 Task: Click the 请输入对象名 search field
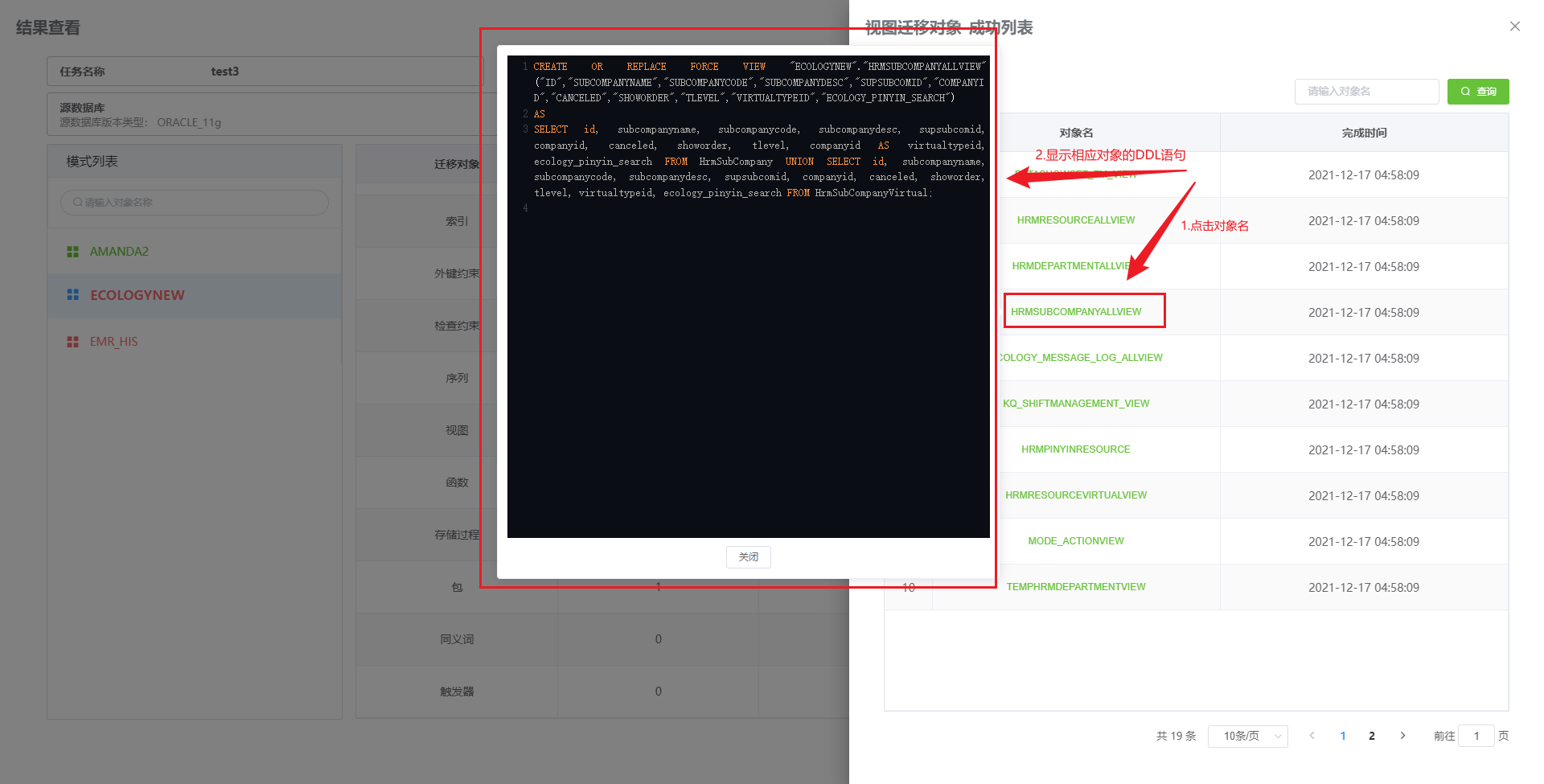(1366, 92)
